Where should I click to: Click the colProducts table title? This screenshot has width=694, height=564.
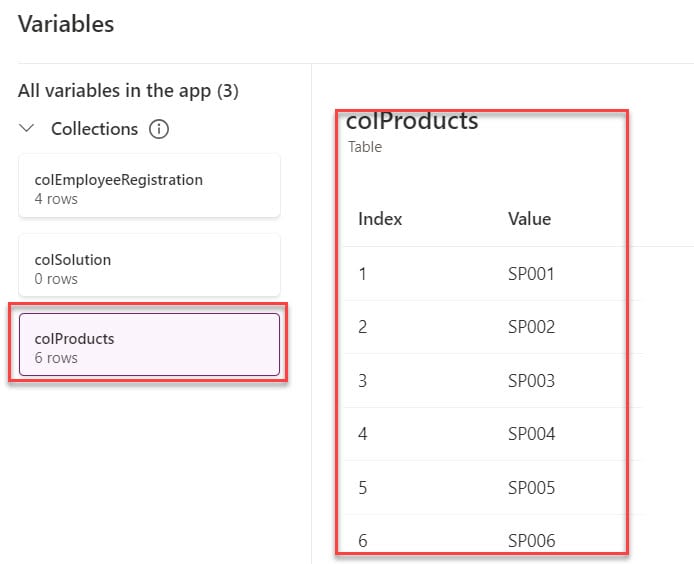click(x=412, y=121)
